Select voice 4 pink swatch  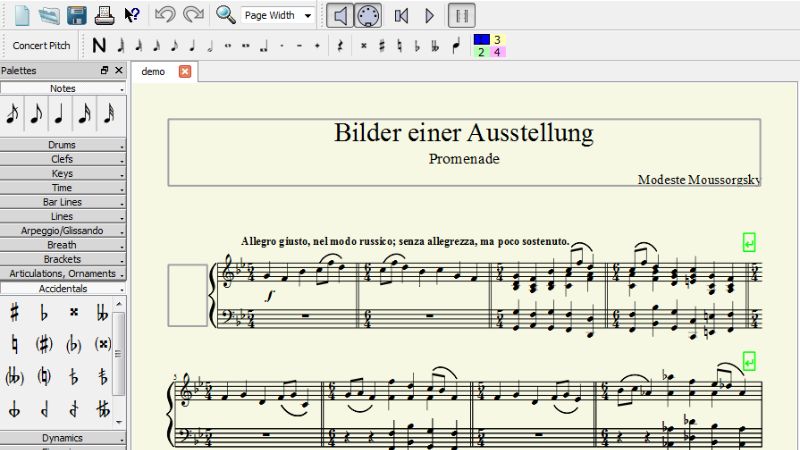(497, 52)
